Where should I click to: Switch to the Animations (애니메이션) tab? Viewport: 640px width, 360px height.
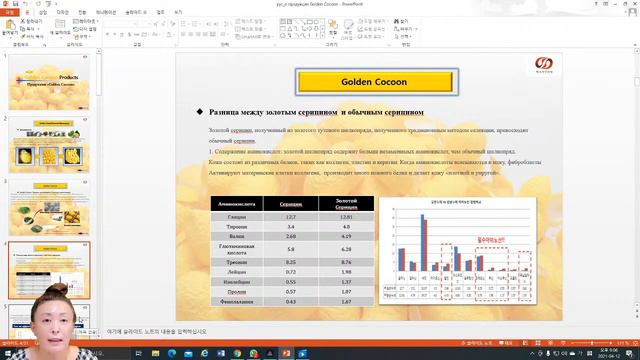[106, 12]
